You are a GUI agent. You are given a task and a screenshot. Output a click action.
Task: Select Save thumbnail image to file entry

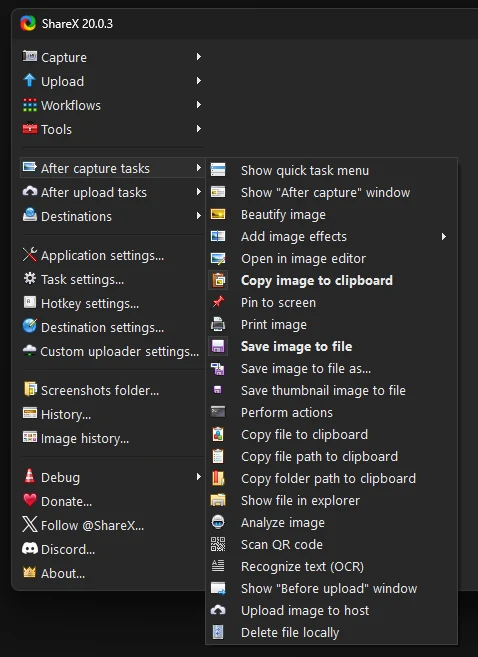click(331, 390)
